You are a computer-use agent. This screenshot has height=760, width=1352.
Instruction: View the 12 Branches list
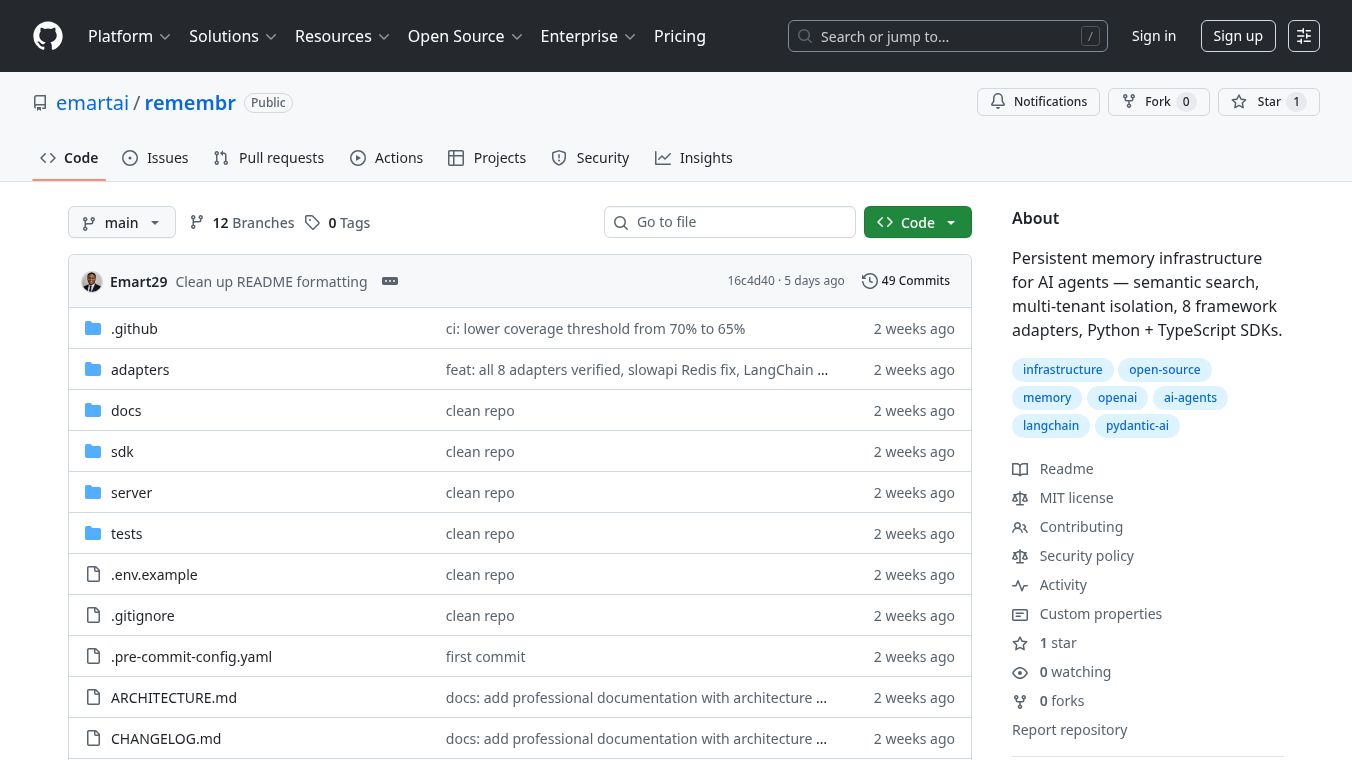pyautogui.click(x=242, y=222)
